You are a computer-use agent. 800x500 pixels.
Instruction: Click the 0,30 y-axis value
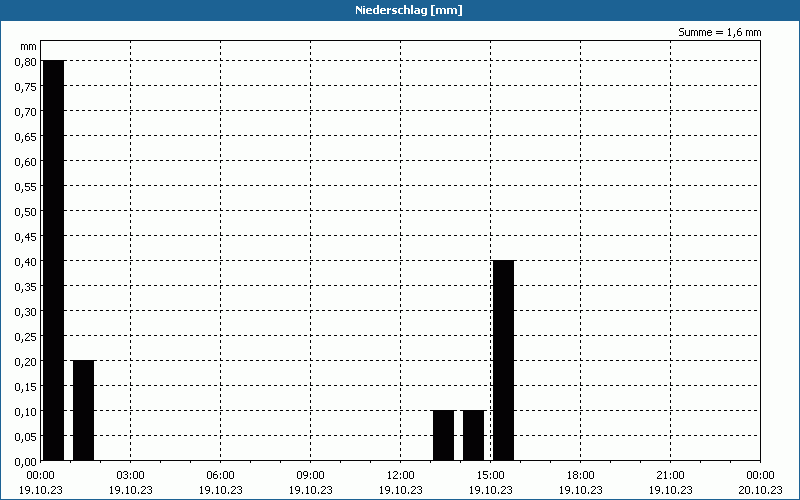[x=26, y=312]
